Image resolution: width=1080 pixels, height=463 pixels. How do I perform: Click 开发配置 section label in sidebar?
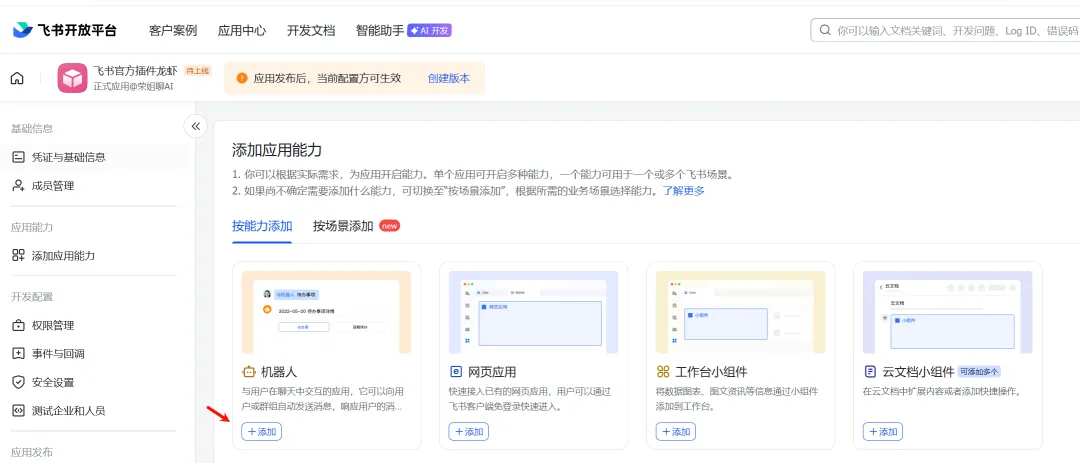coord(32,297)
